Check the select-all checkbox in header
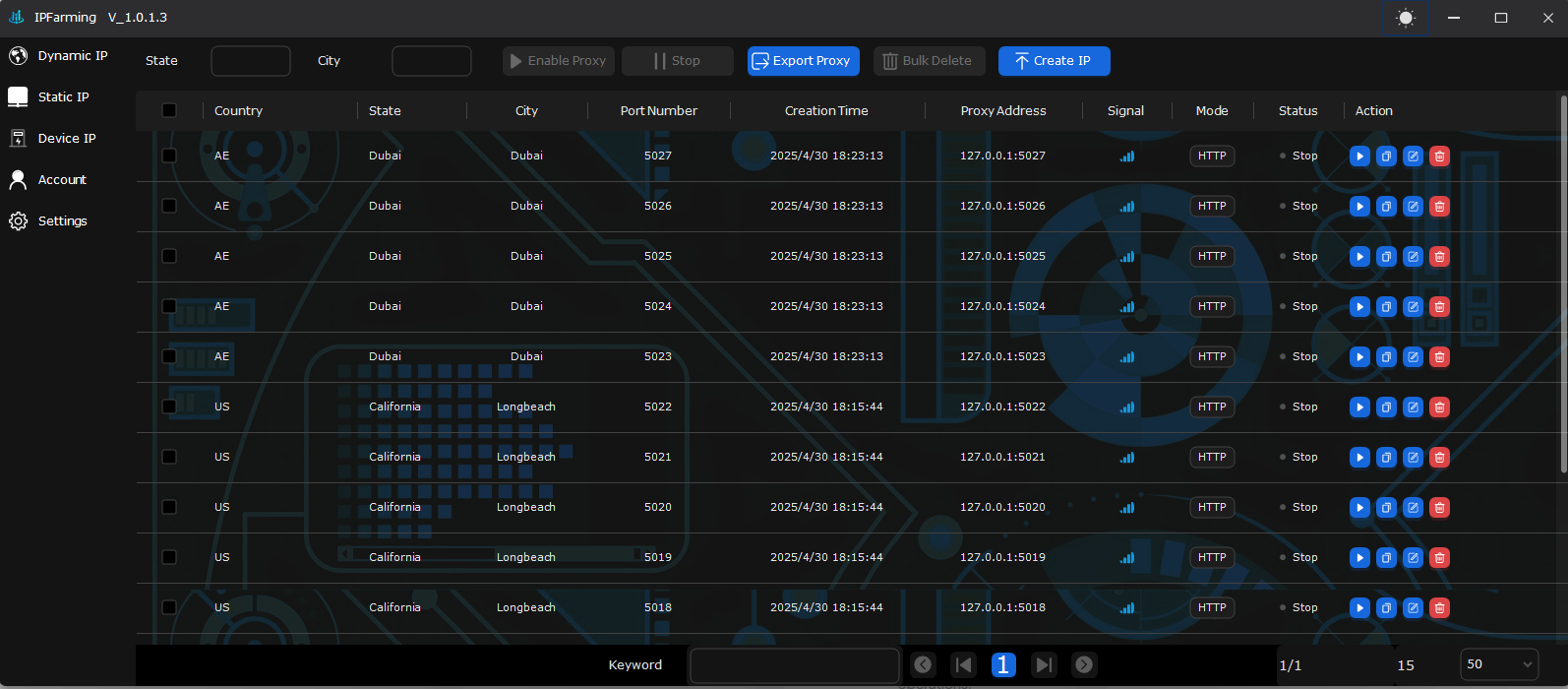The height and width of the screenshot is (689, 1568). [169, 110]
